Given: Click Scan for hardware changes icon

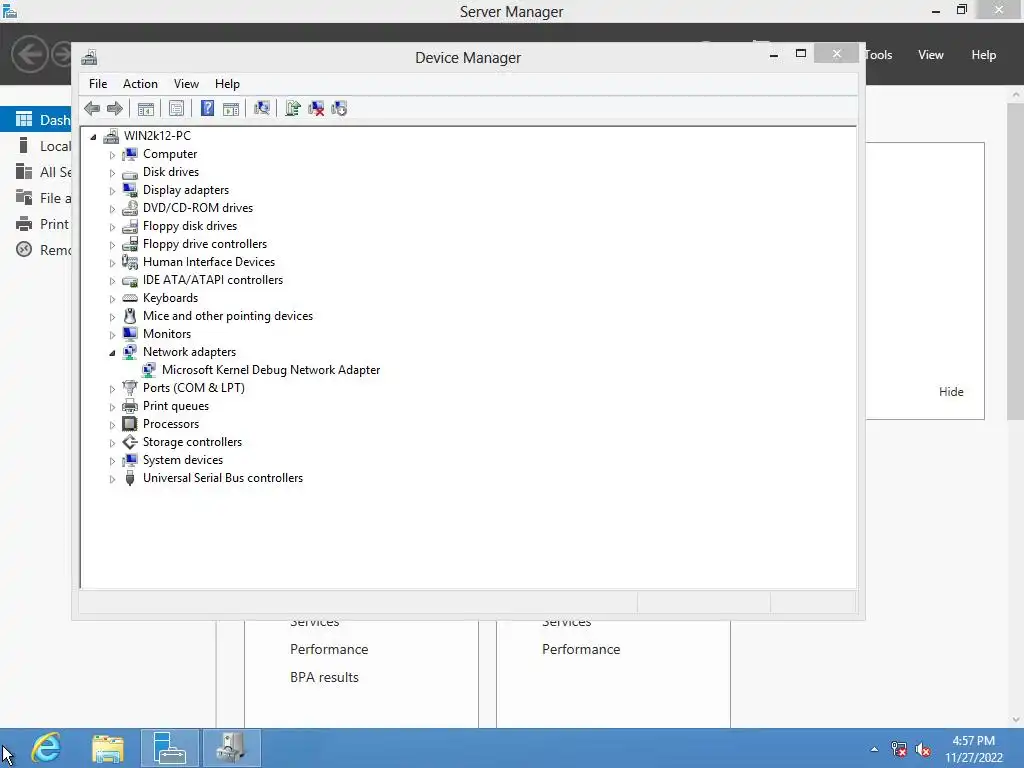Looking at the screenshot, I should click(x=262, y=108).
